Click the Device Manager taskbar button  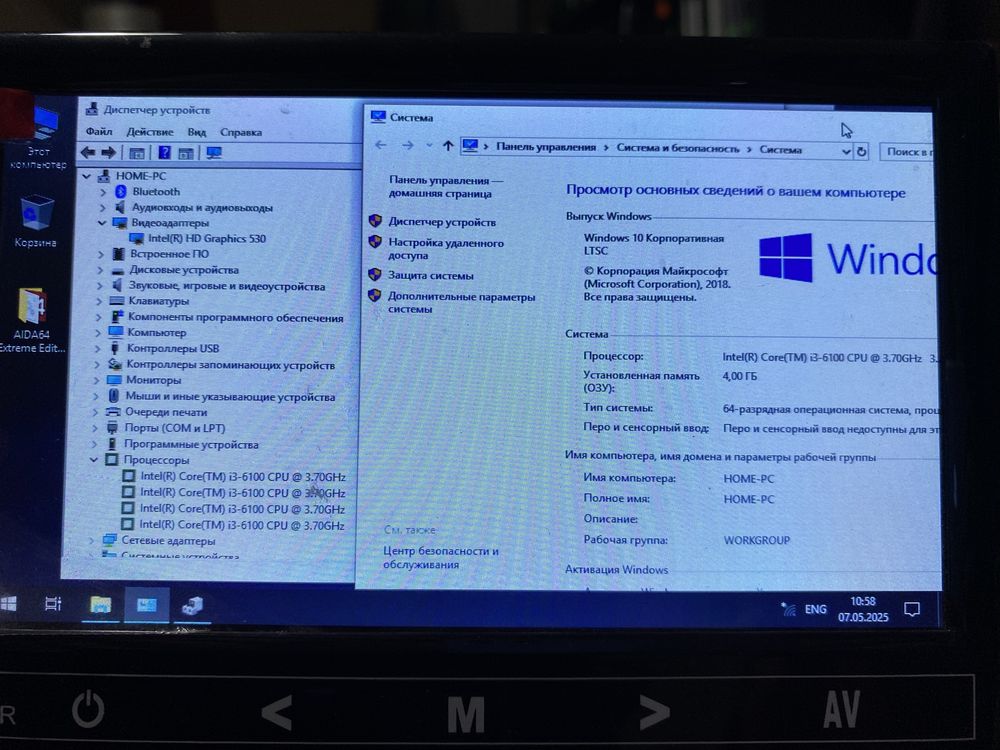pos(192,605)
